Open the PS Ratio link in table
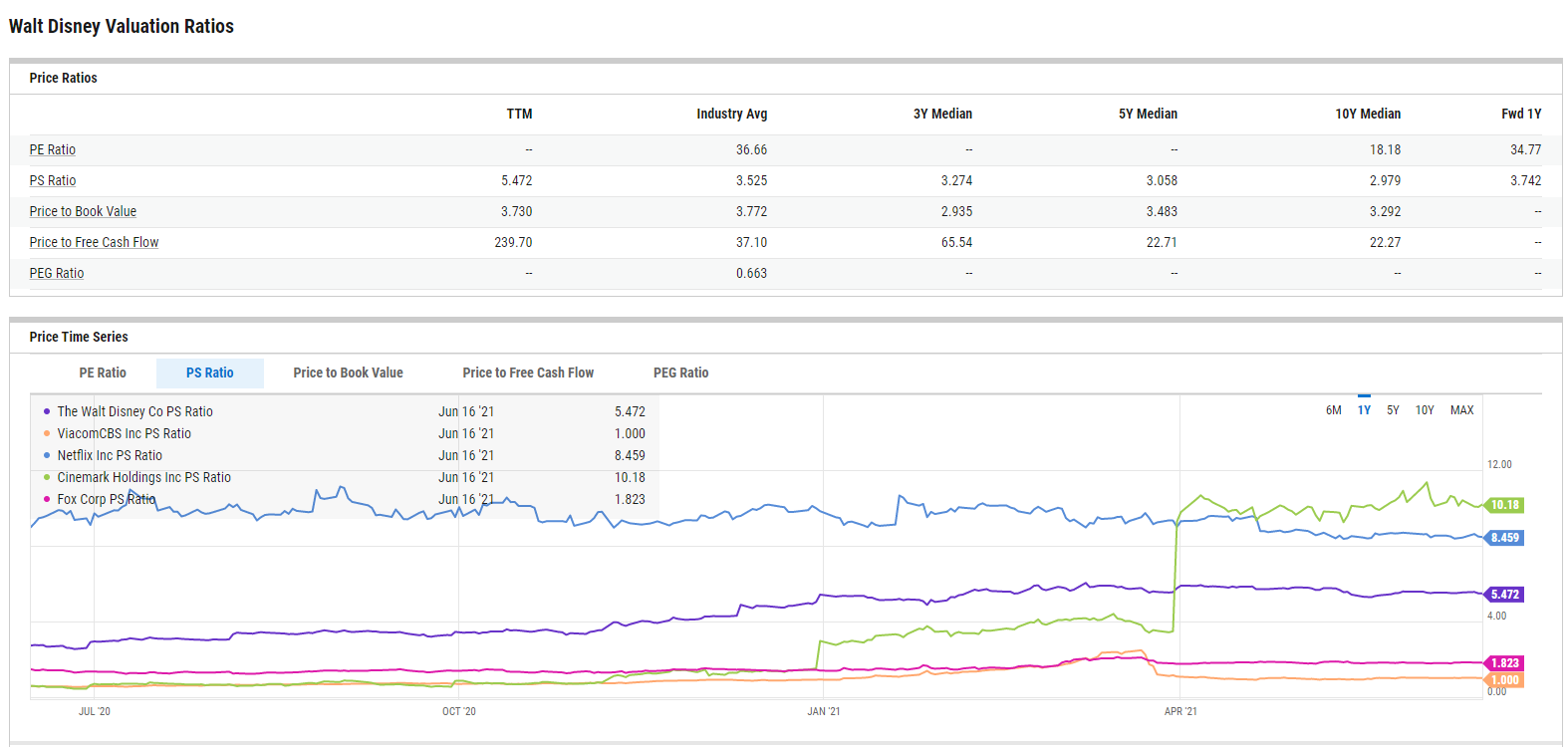The image size is (1568, 747). click(53, 180)
